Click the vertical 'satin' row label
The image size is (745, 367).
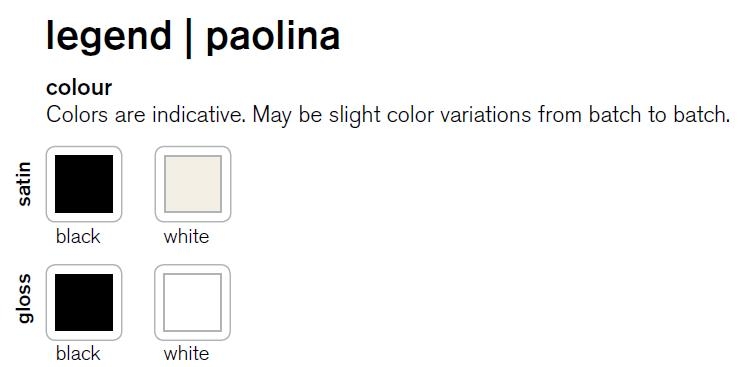(24, 184)
